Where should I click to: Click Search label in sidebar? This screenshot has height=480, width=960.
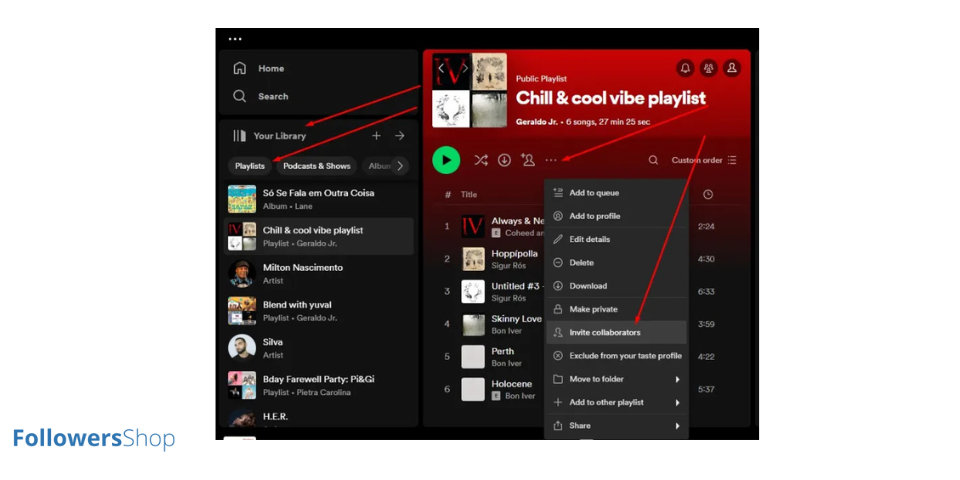273,96
